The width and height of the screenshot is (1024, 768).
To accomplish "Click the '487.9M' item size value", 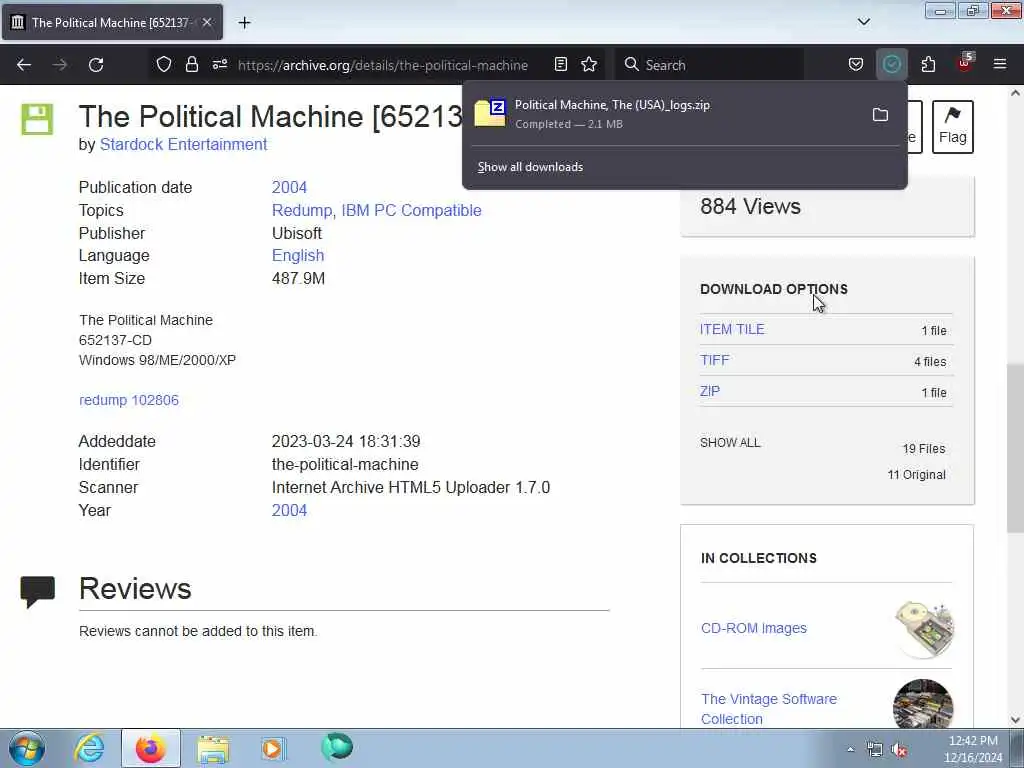I will [x=298, y=278].
